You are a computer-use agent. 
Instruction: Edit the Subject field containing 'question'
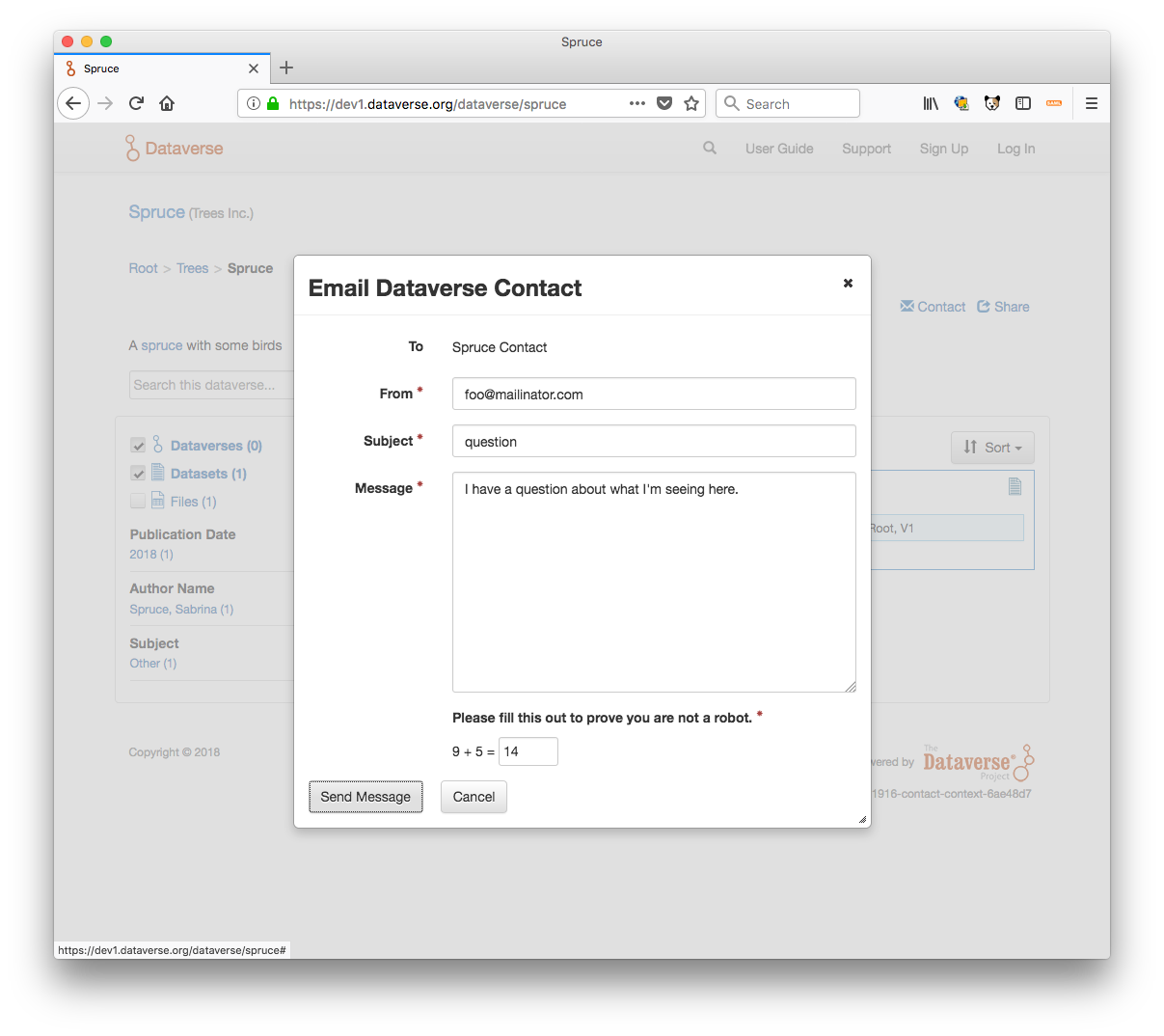654,441
